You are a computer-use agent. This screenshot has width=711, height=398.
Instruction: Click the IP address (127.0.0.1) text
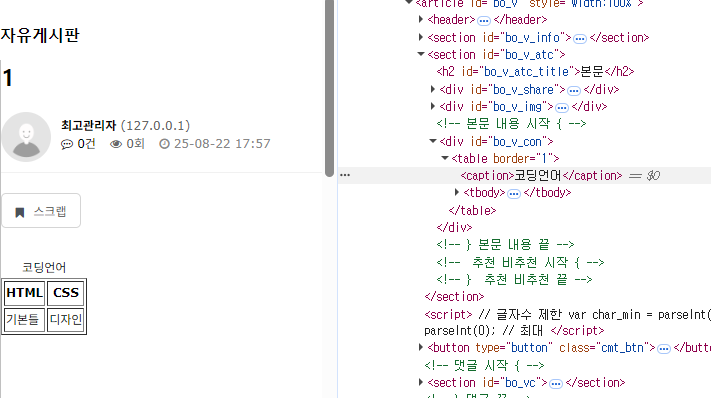[x=156, y=126]
